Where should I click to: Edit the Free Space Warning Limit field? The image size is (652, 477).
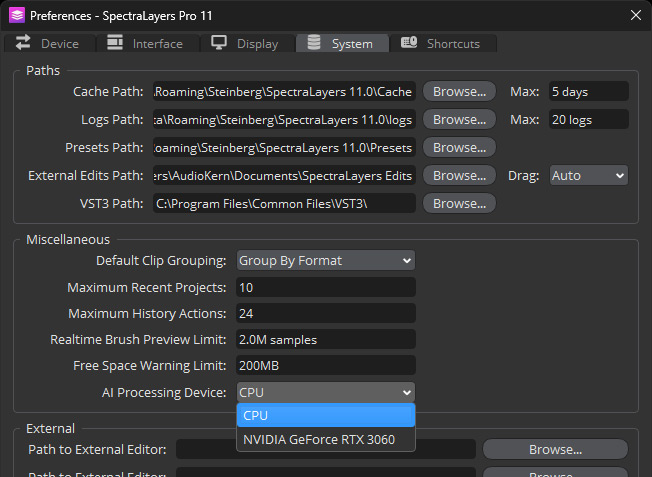[325, 366]
